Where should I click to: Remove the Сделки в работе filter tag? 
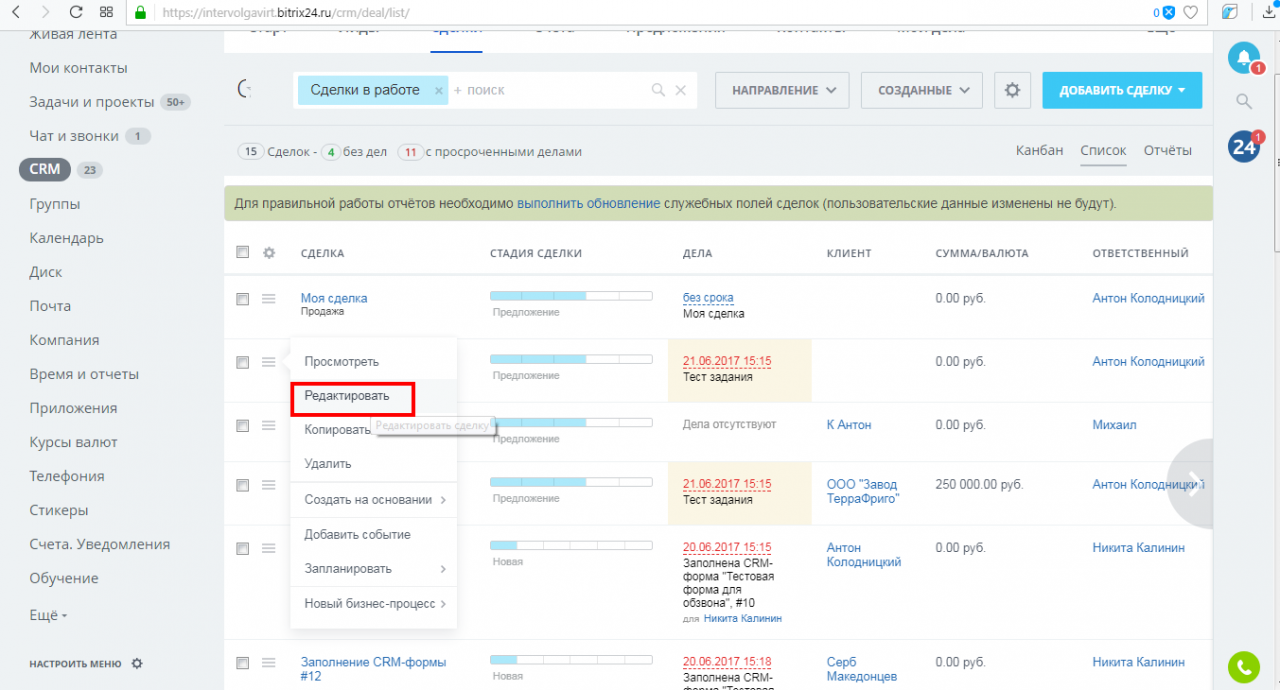[x=438, y=90]
